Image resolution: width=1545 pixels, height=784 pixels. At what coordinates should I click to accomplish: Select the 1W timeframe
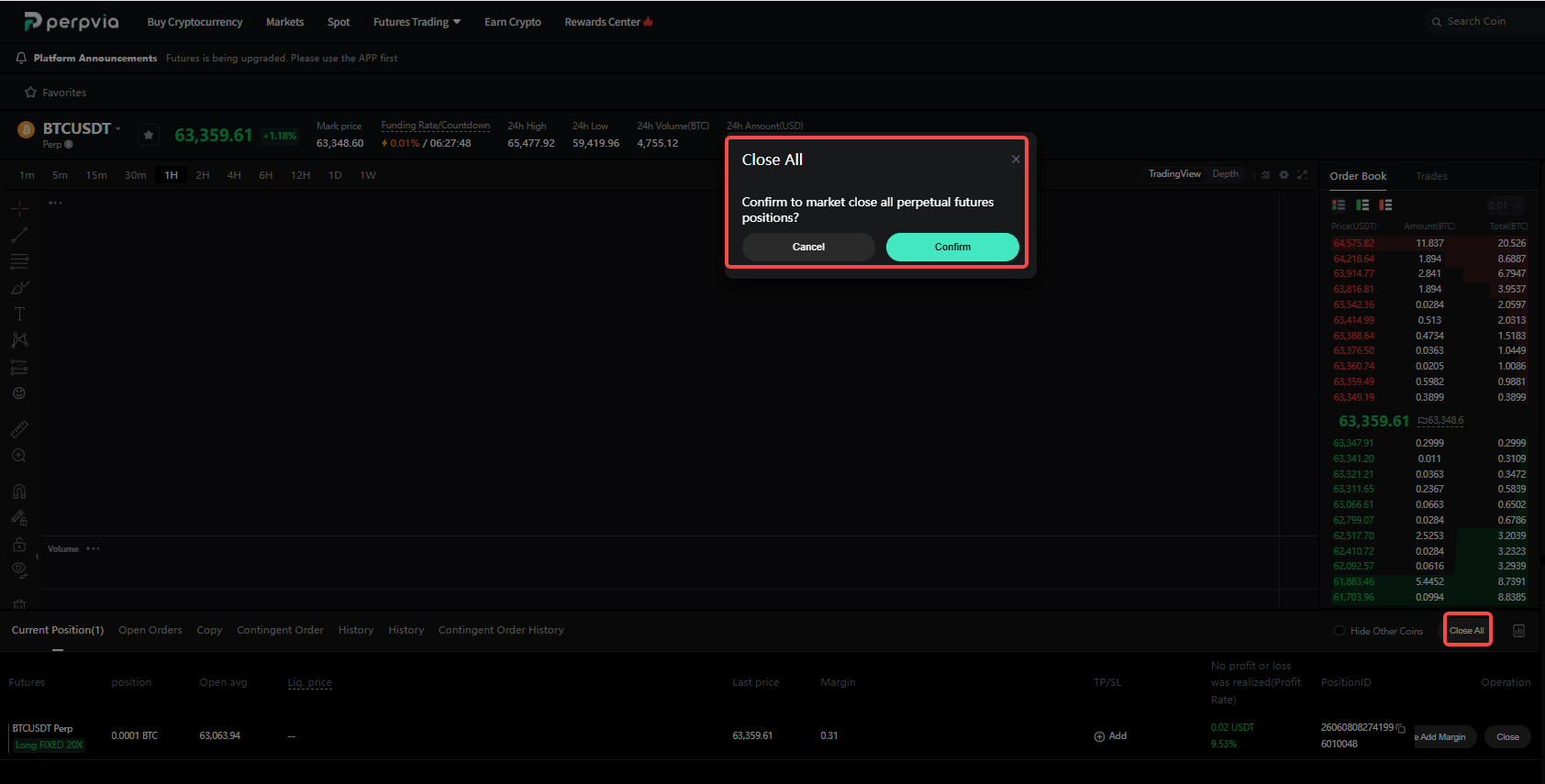click(368, 175)
